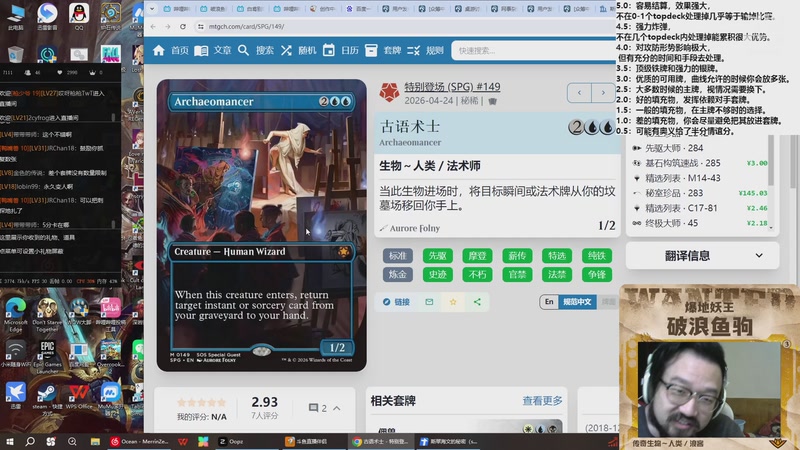Click the 薪传 format tag

(517, 256)
